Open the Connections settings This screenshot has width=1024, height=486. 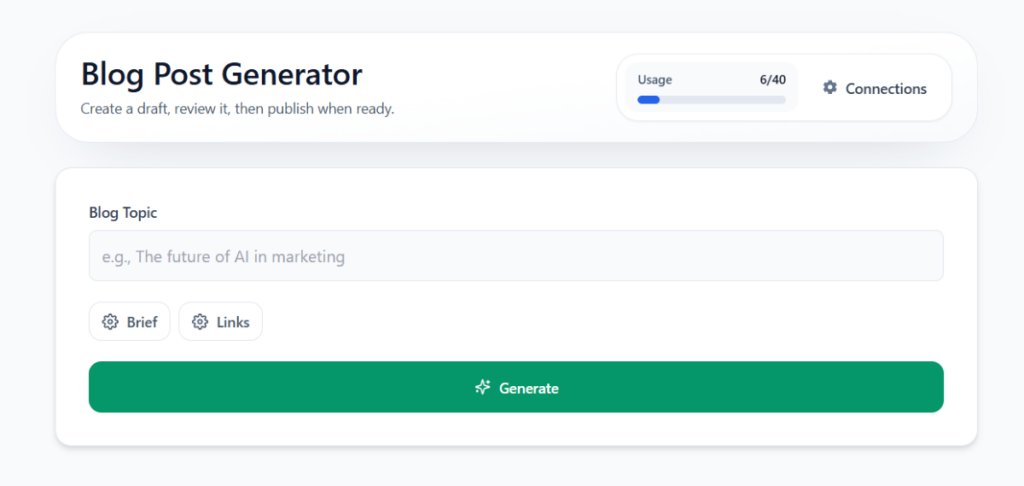(x=875, y=89)
